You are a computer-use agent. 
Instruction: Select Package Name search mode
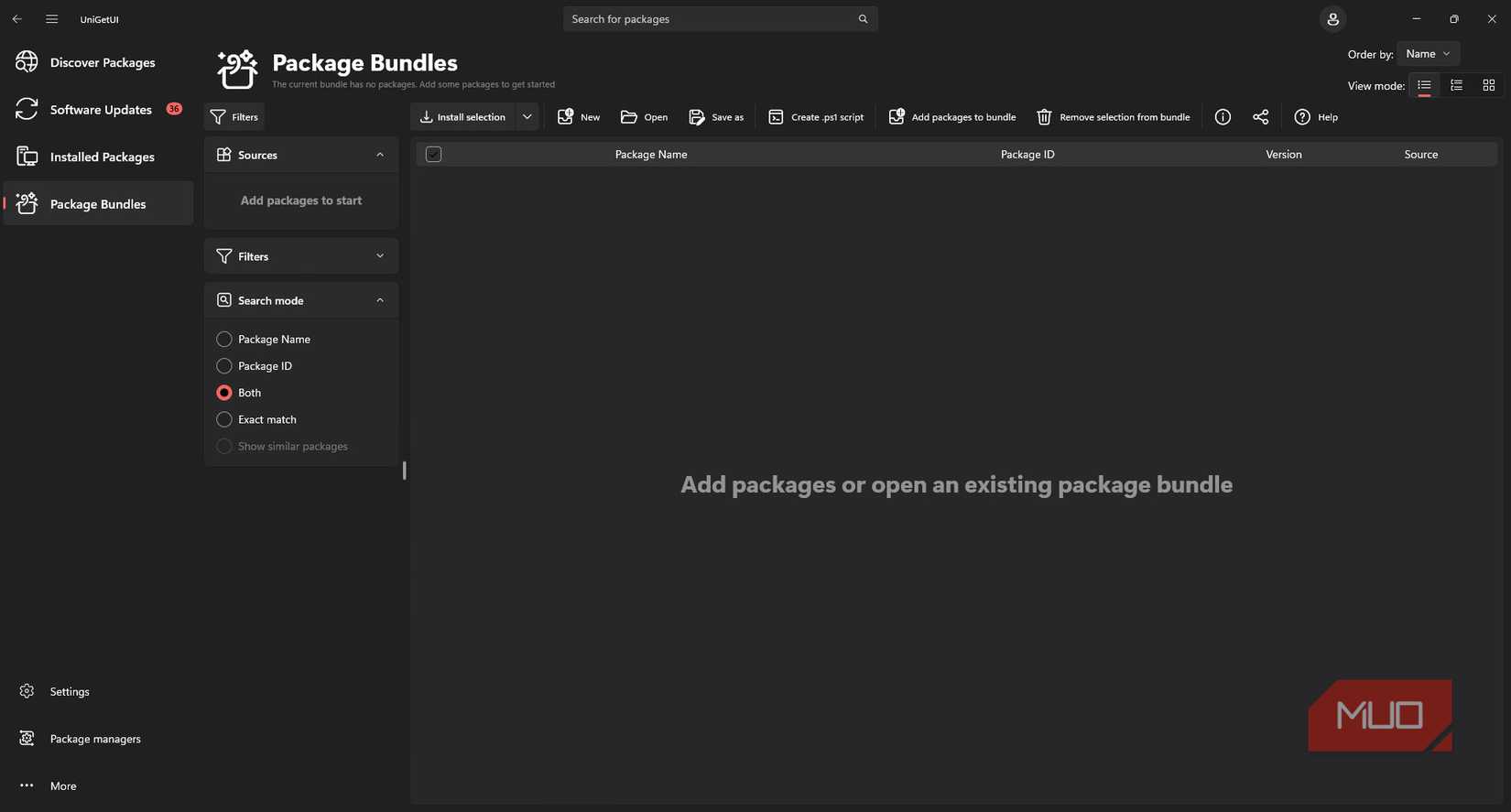(x=264, y=340)
